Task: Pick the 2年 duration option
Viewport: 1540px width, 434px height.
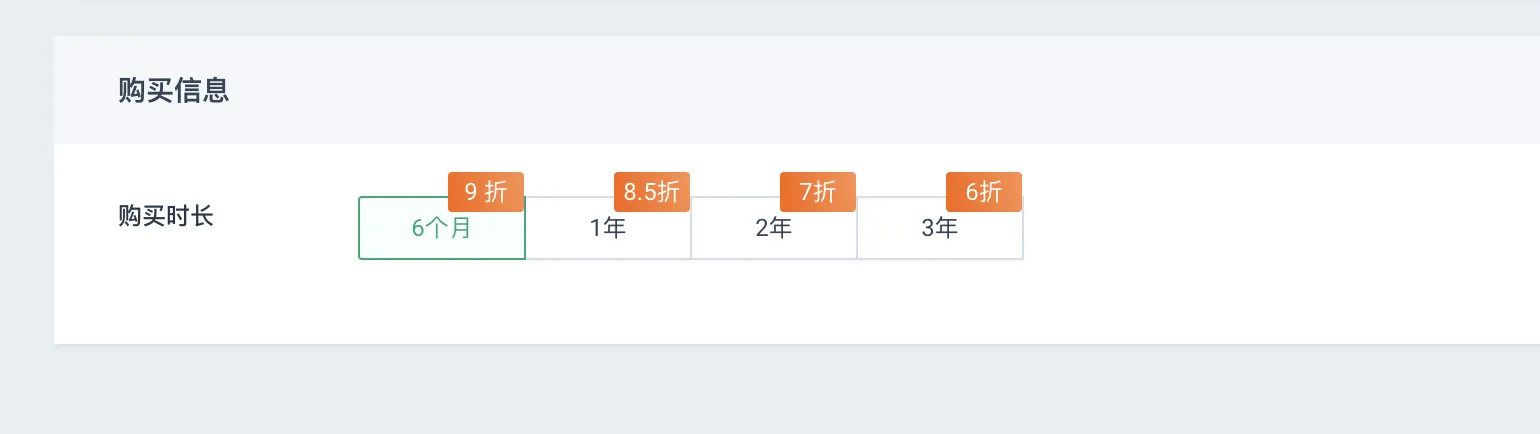Action: pos(774,228)
